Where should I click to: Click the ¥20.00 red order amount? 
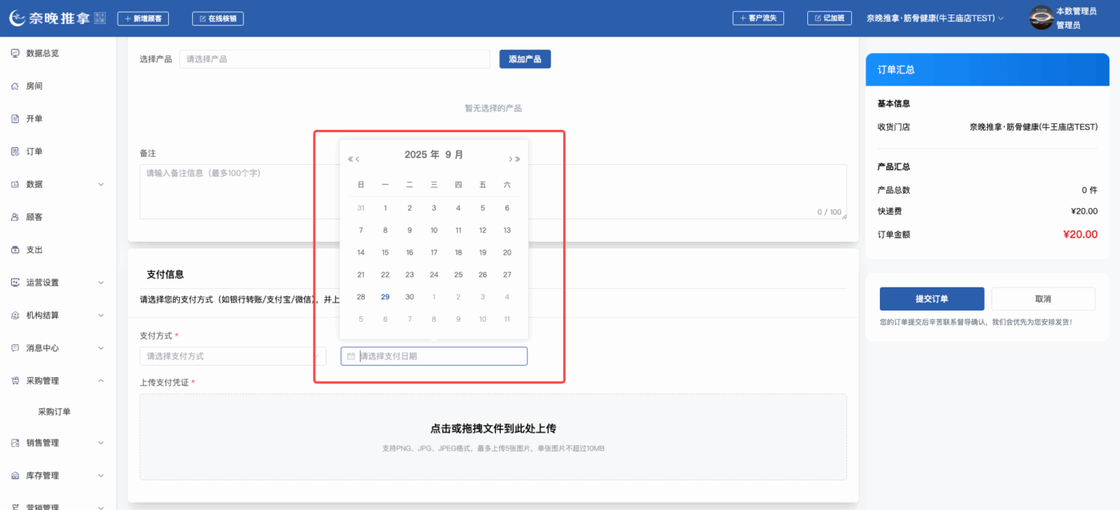click(x=1080, y=234)
